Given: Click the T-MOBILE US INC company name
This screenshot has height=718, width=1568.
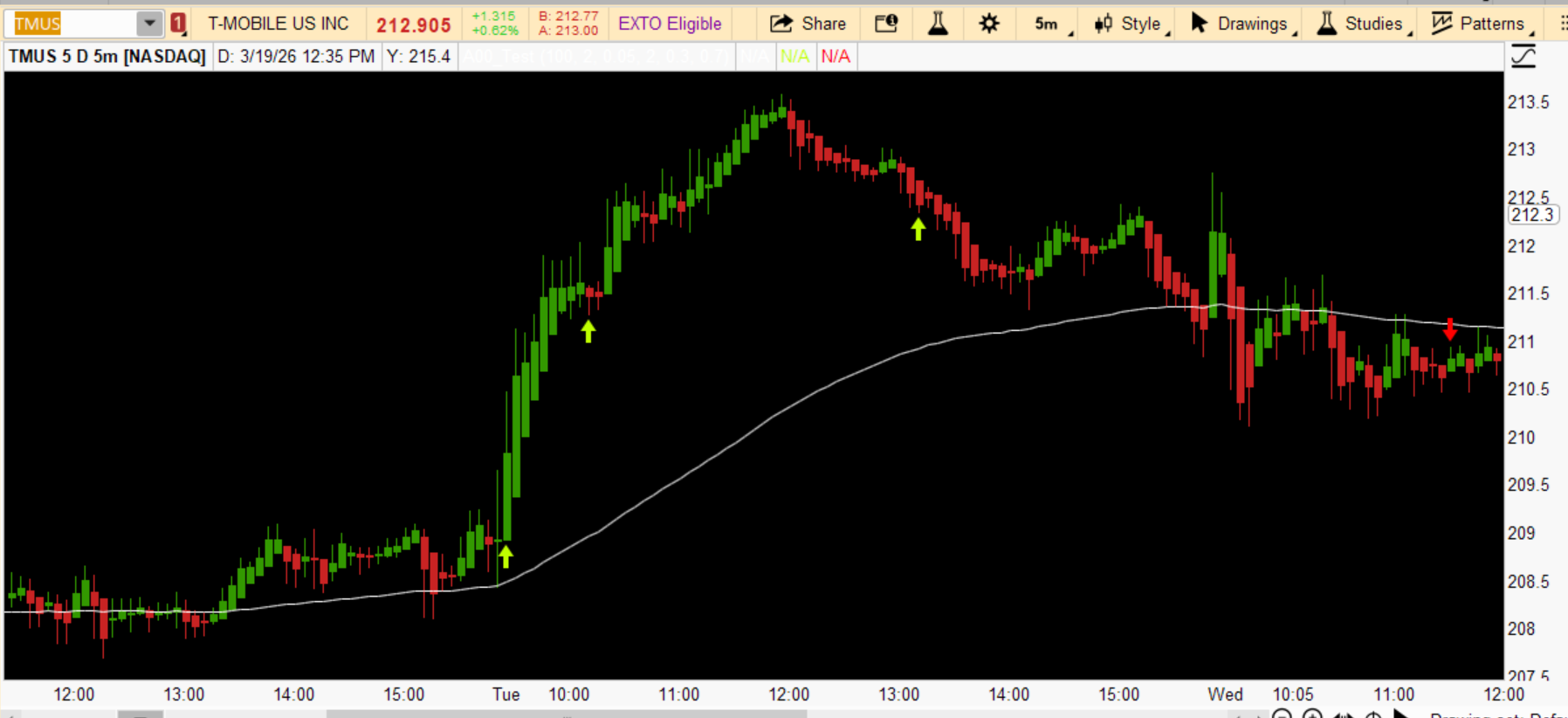Looking at the screenshot, I should (x=278, y=24).
